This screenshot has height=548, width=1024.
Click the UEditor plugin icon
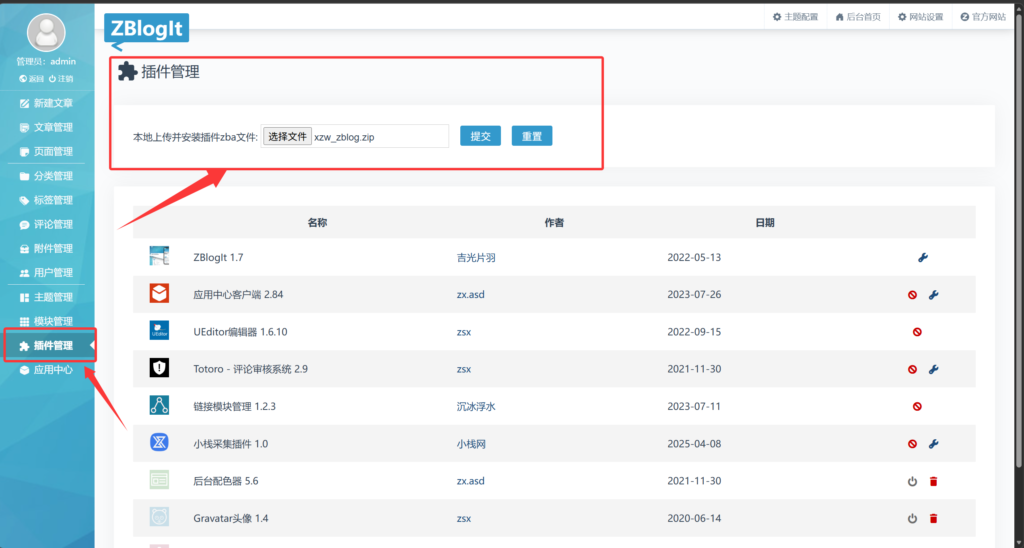point(159,330)
